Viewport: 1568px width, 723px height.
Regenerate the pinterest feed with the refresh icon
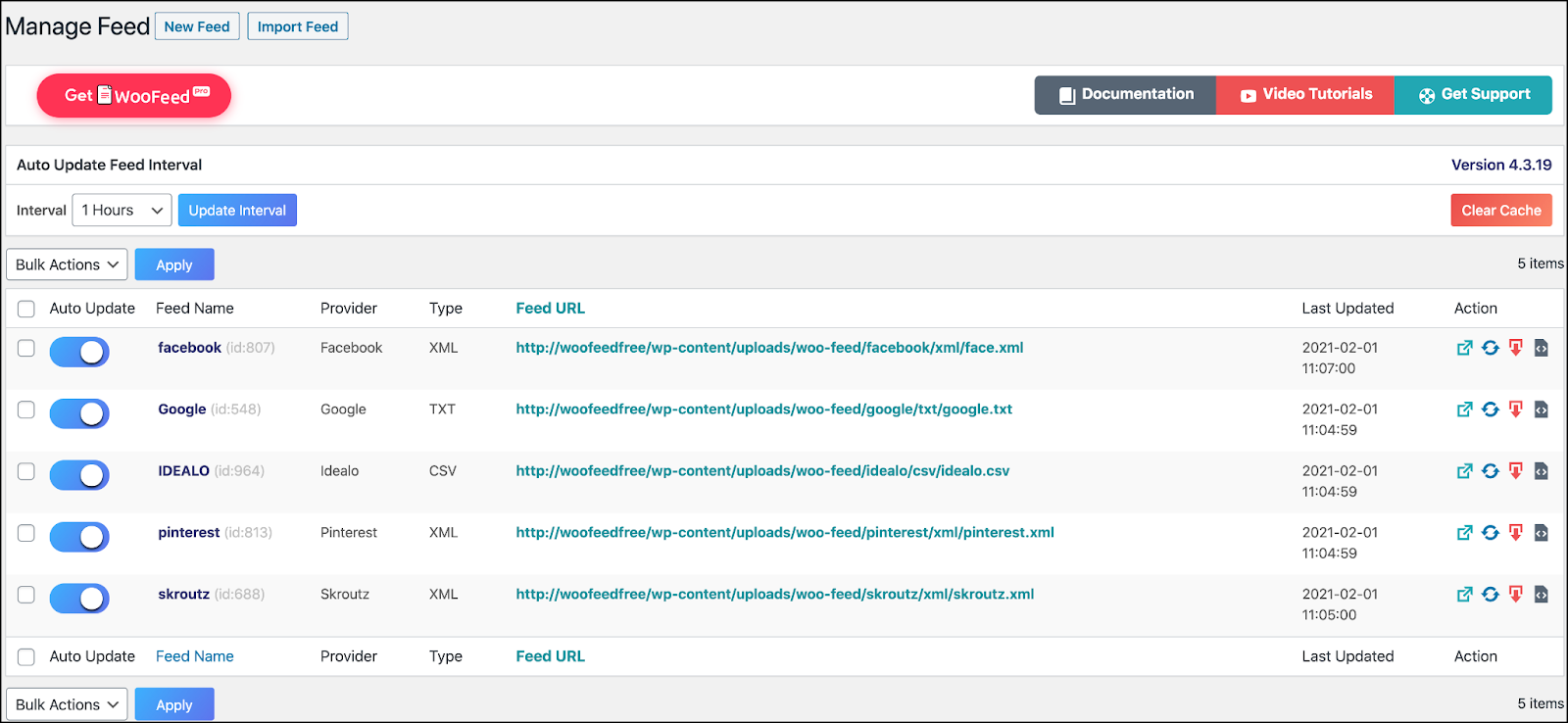[x=1491, y=533]
